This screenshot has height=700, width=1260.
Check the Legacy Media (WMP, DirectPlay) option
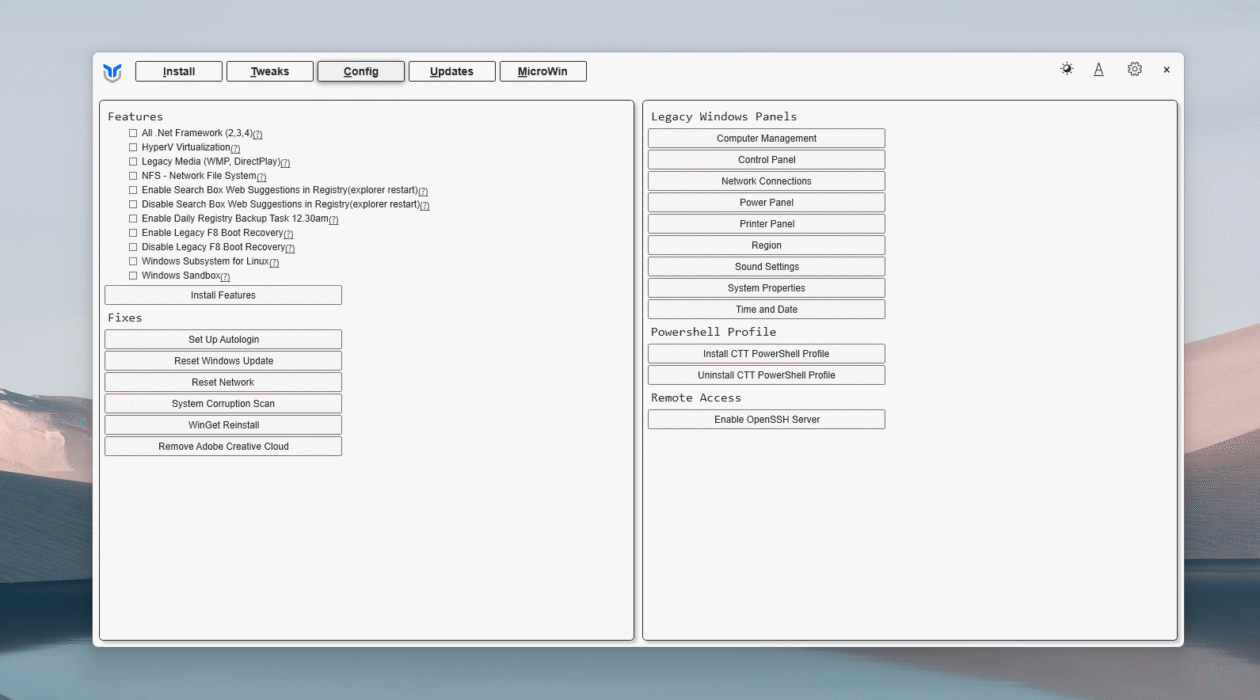(x=133, y=162)
